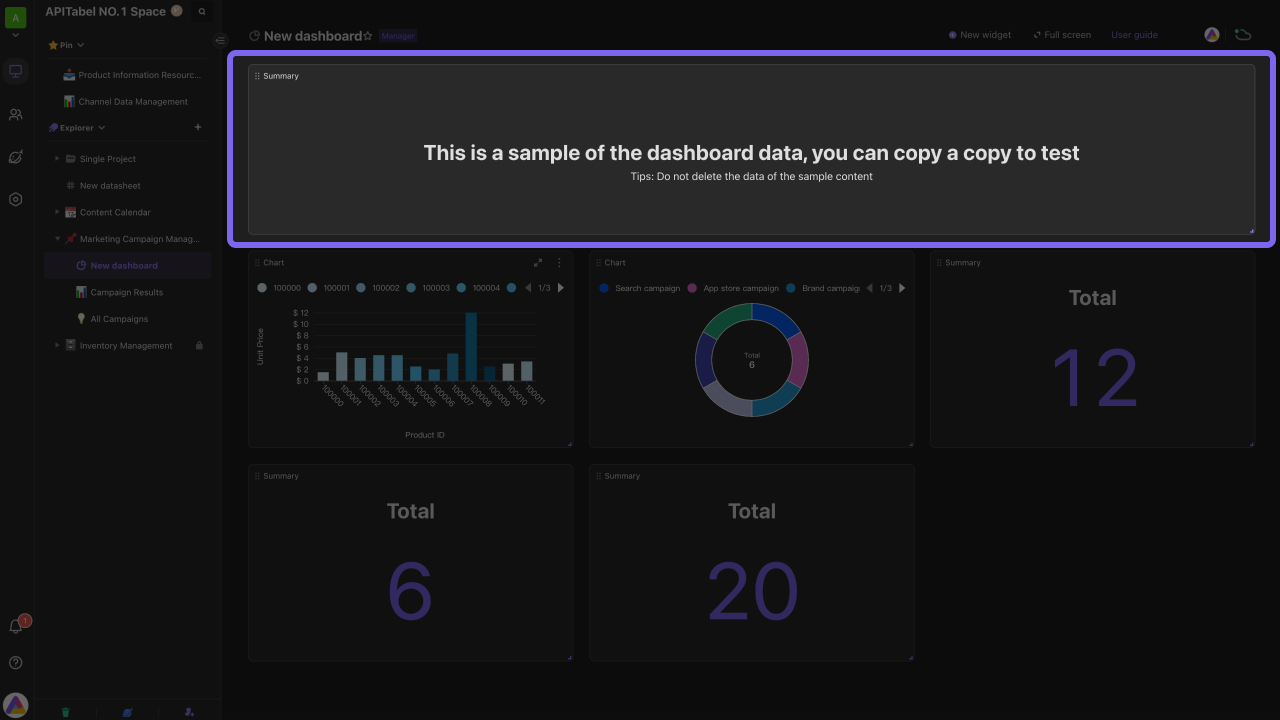
Task: Click the Manager permission badge
Action: pos(397,36)
